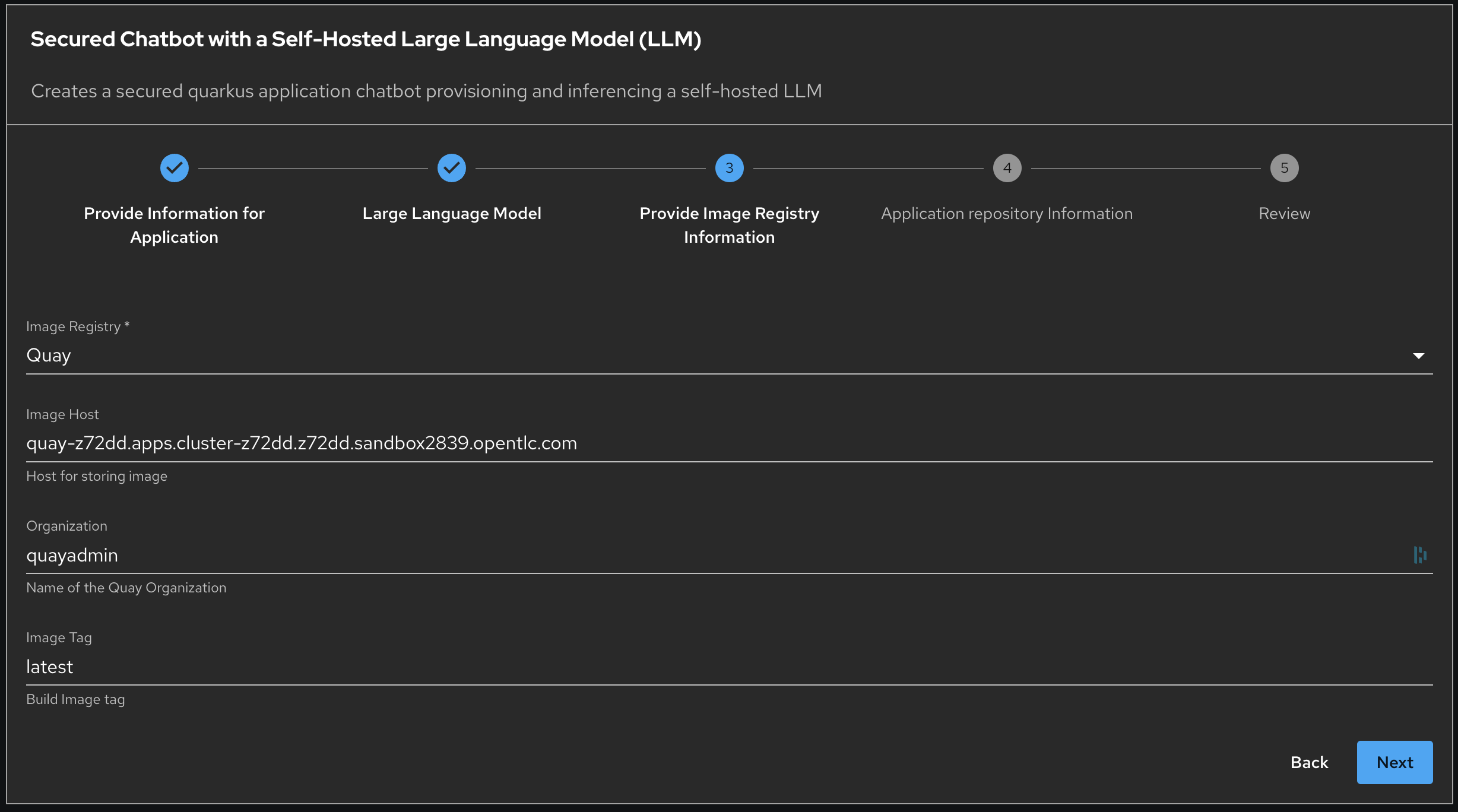This screenshot has height=812, width=1458.
Task: Click the Image Tag field with latest
Action: click(x=712, y=667)
